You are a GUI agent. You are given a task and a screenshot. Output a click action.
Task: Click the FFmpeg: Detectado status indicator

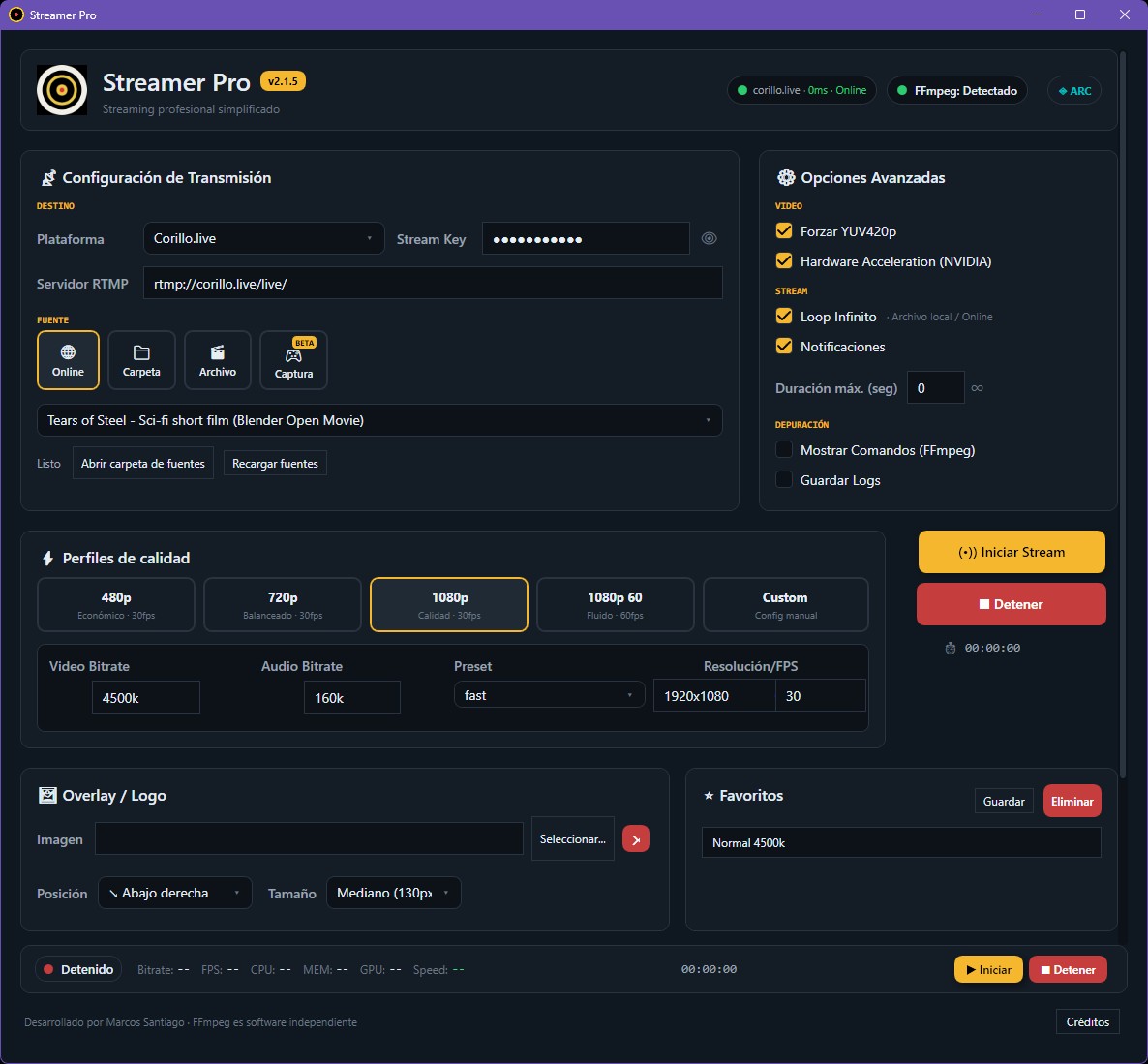956,89
